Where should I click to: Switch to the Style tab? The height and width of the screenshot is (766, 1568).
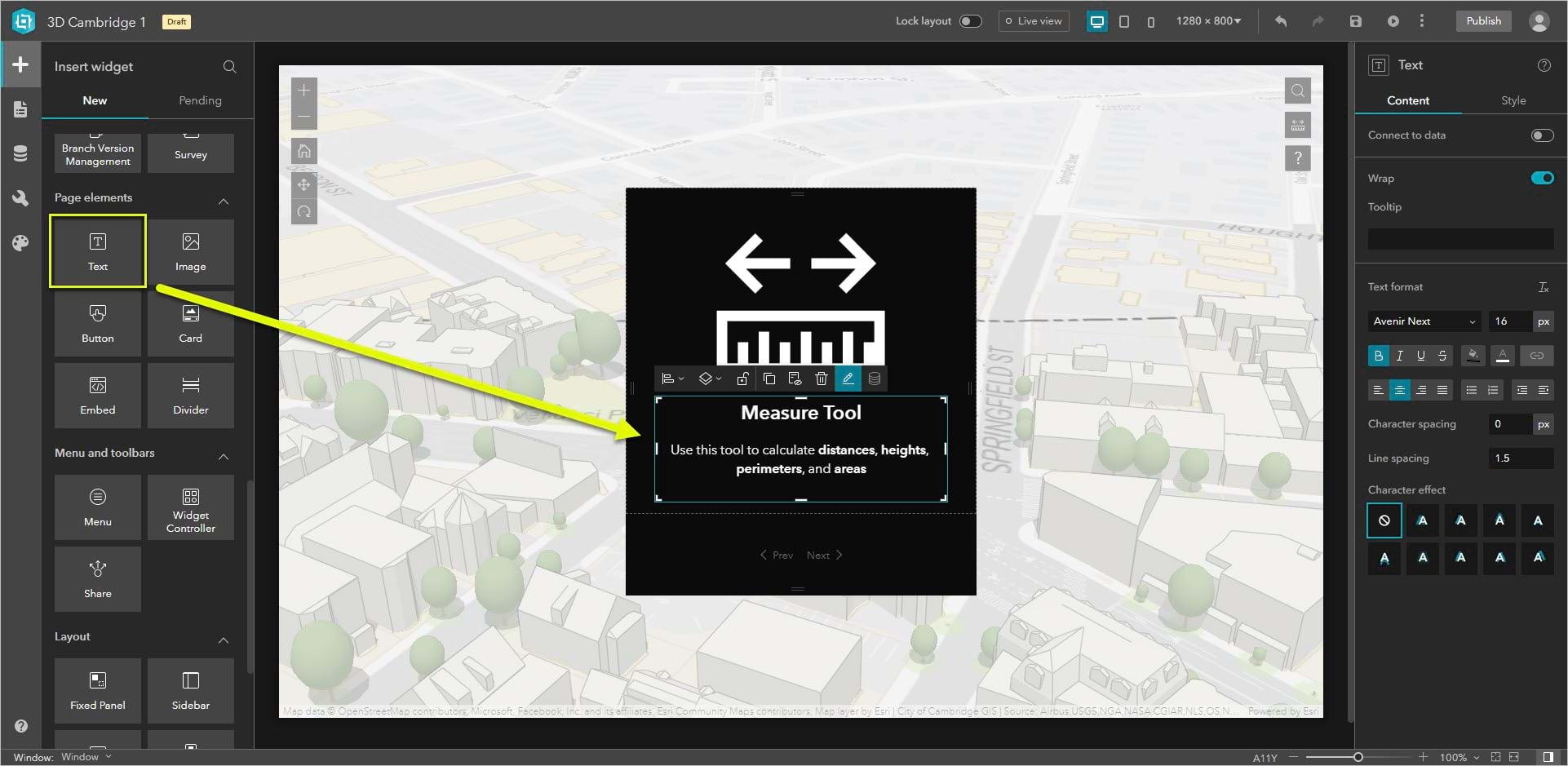[1513, 100]
